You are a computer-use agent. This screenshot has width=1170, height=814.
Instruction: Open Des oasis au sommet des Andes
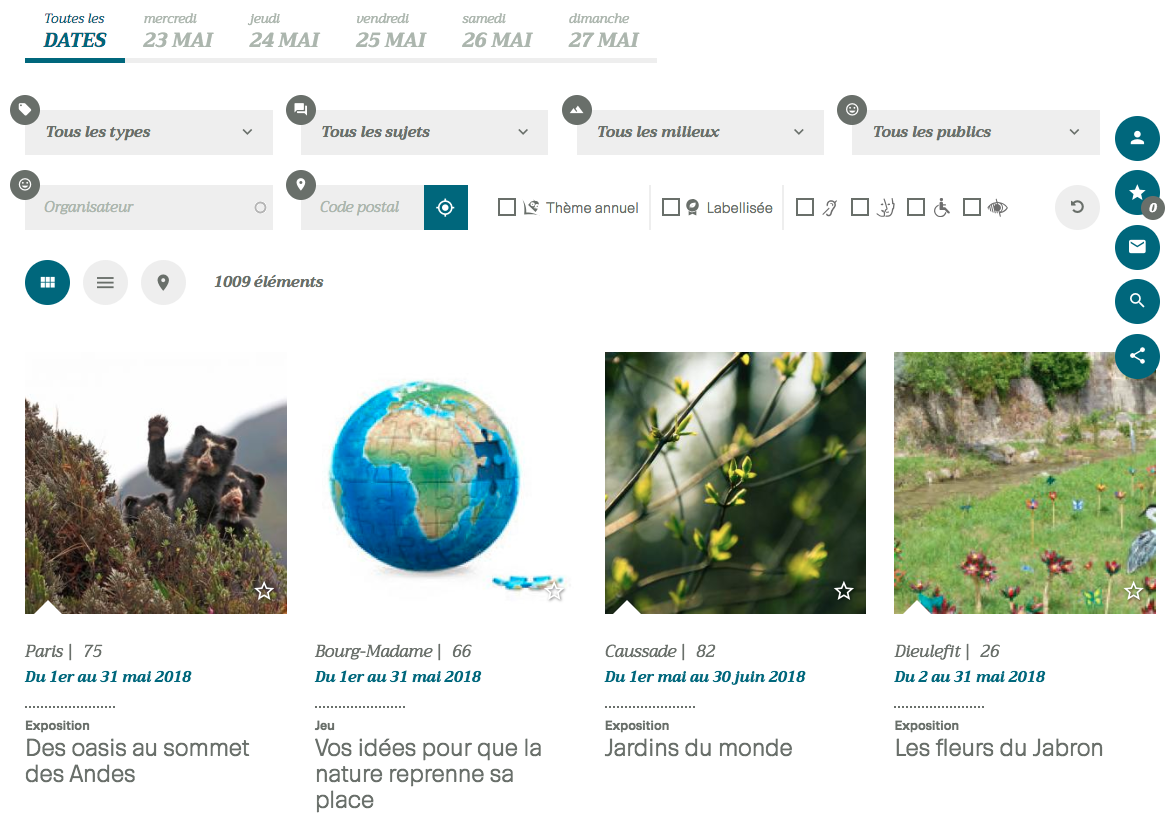point(137,761)
